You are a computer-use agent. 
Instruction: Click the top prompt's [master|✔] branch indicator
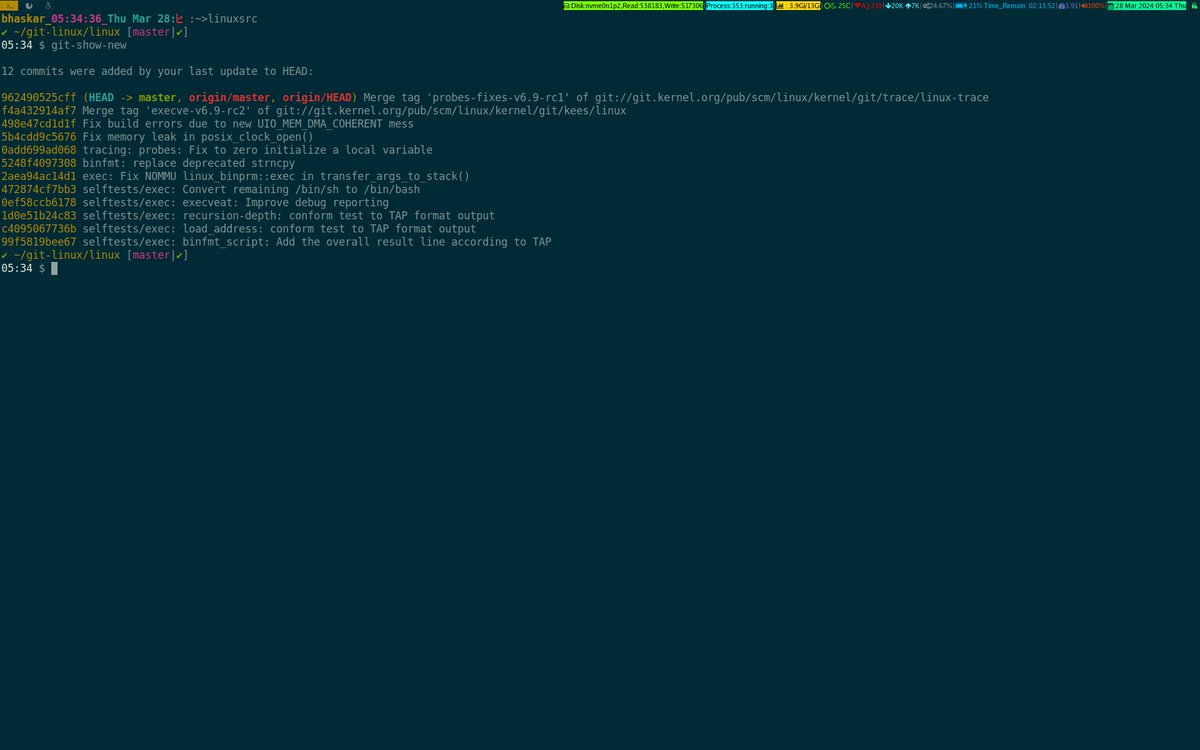tap(157, 32)
